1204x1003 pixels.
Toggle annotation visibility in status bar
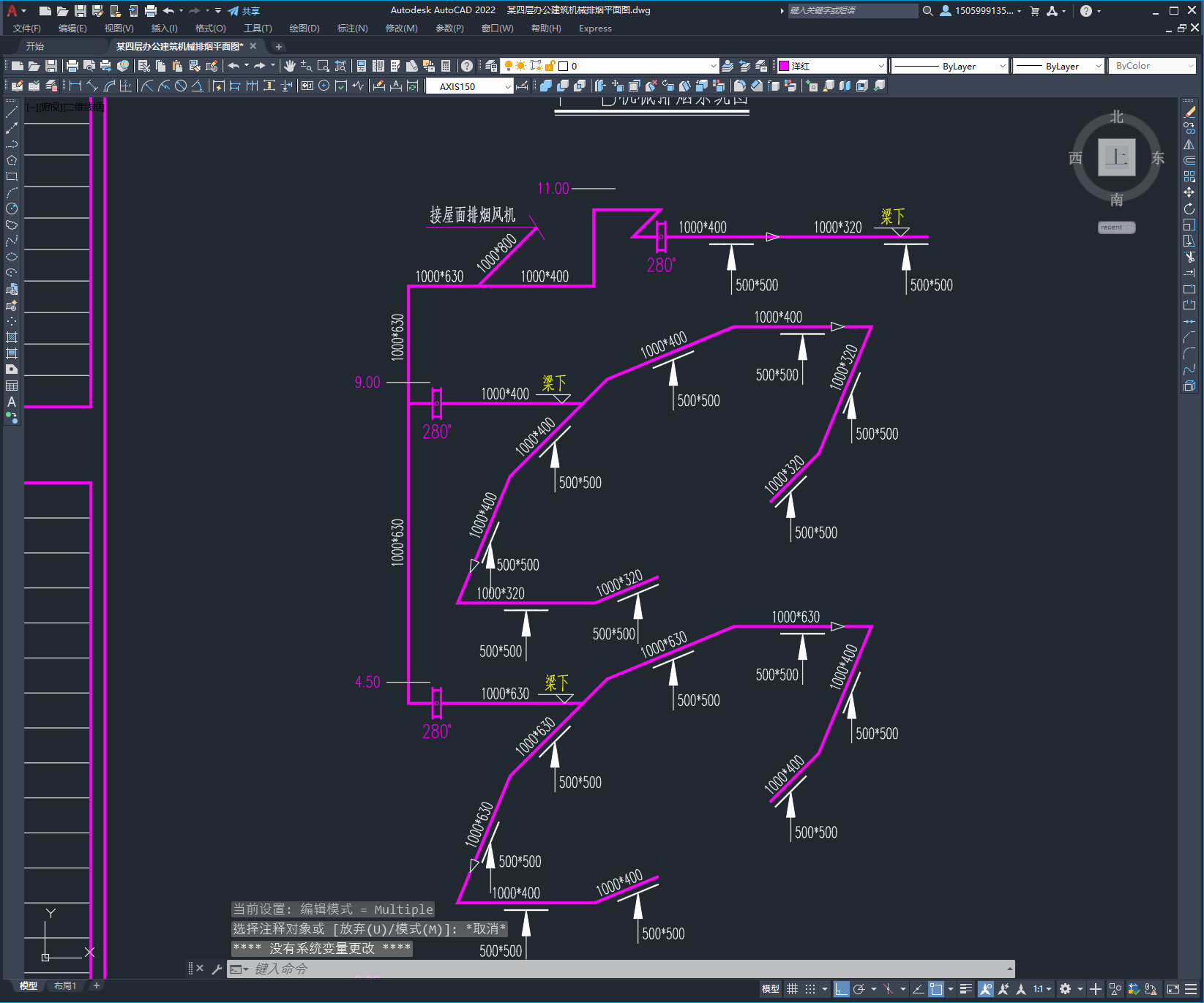[x=986, y=989]
